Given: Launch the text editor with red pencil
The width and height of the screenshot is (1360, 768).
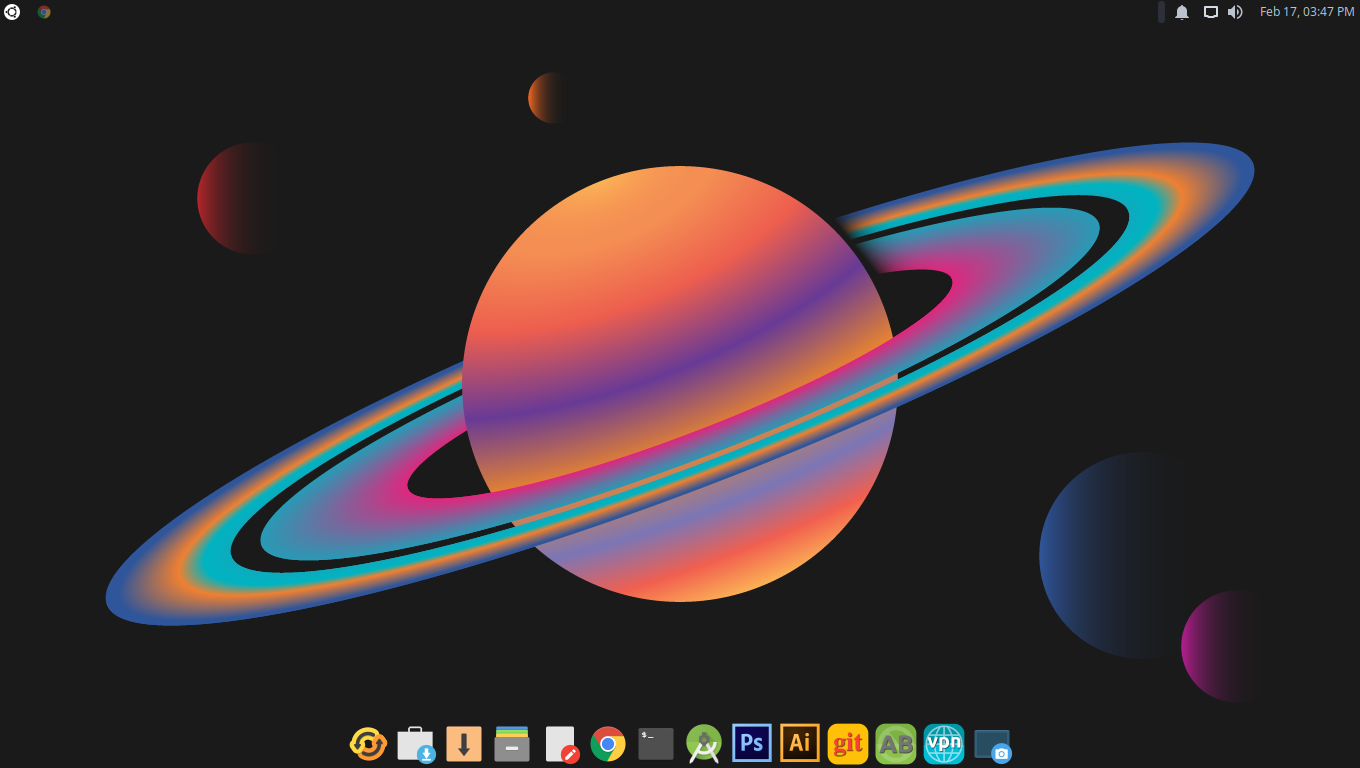Looking at the screenshot, I should point(561,744).
